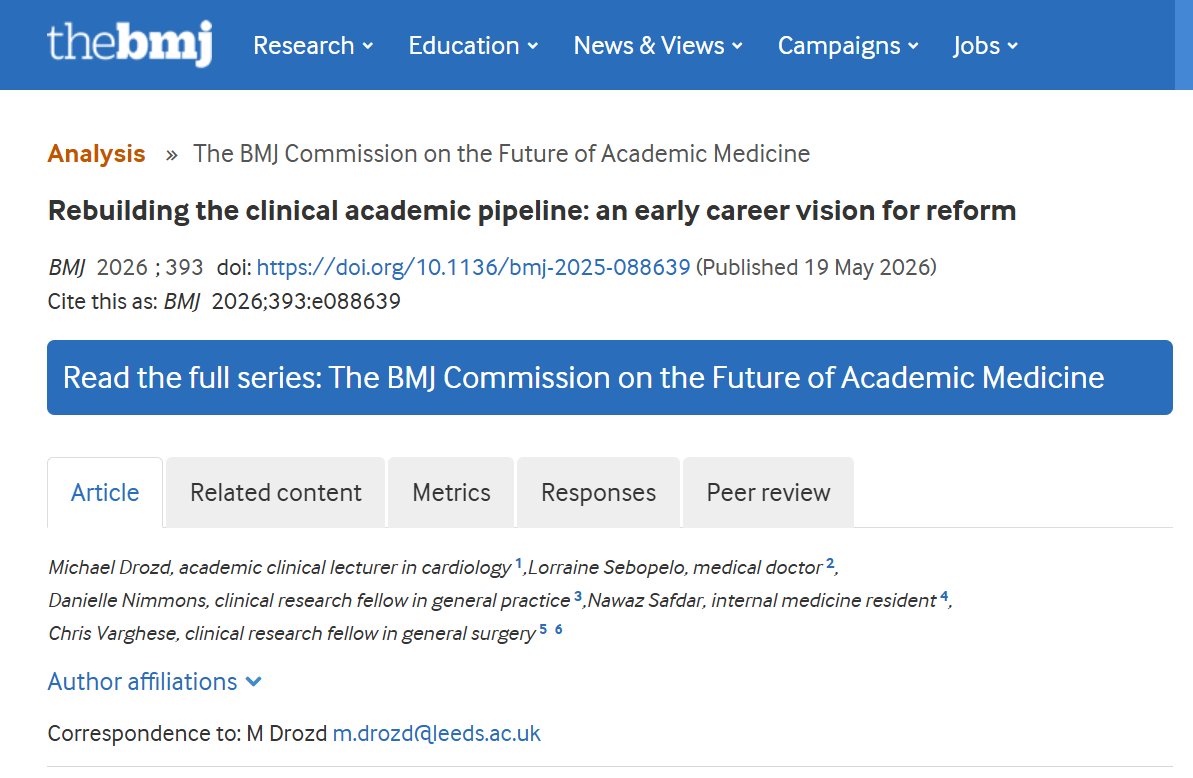Switch to Related content tab
1193x778 pixels.
click(275, 493)
